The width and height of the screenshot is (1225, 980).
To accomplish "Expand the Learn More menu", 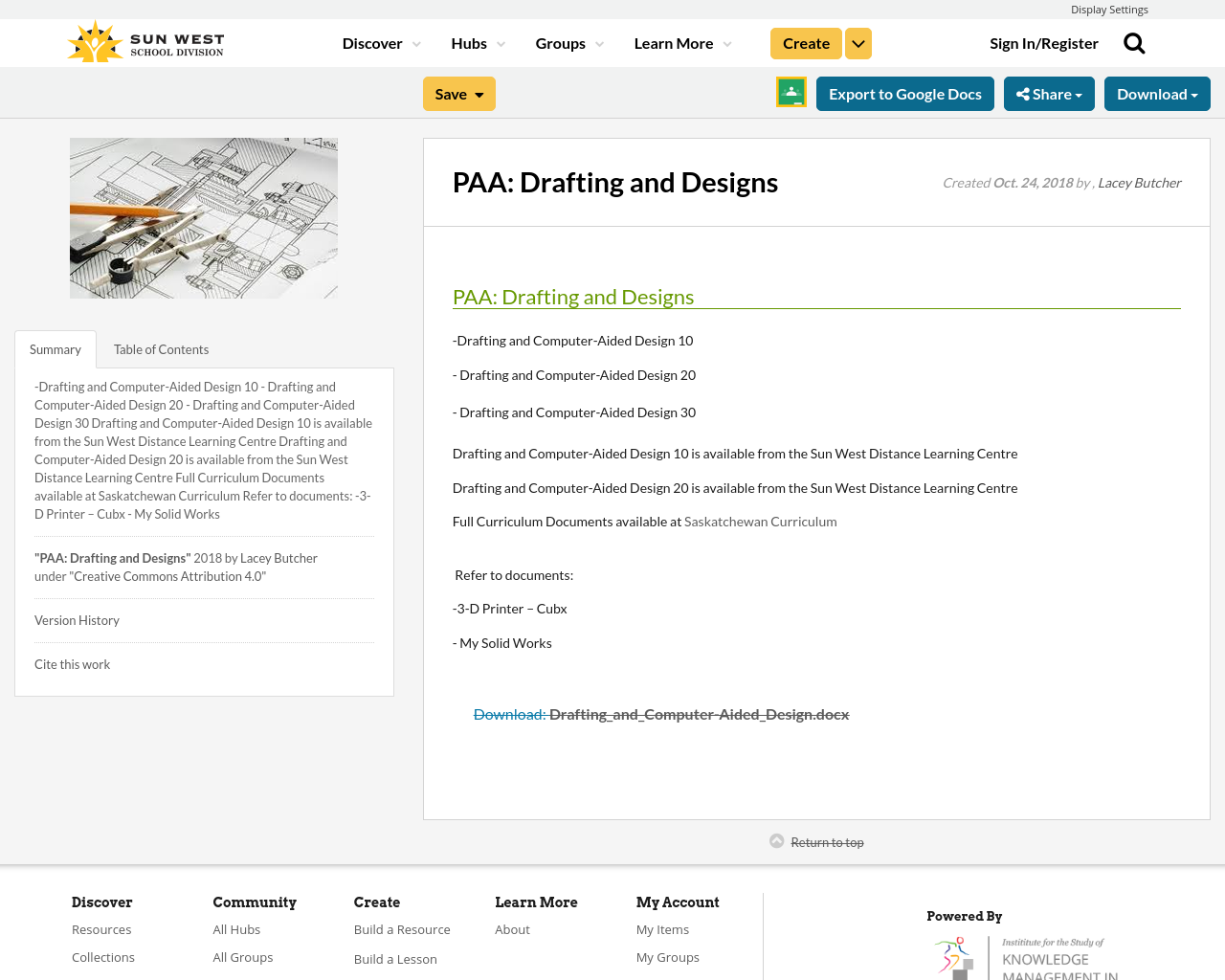I will [x=681, y=41].
